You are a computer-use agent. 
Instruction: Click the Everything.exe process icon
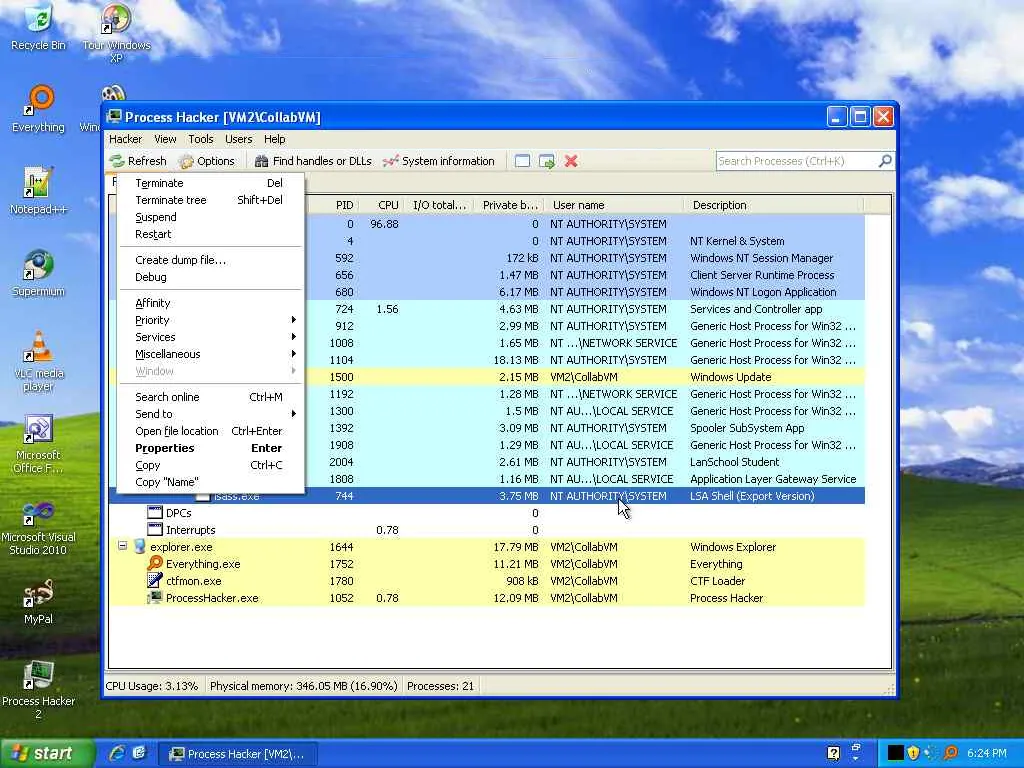click(155, 564)
